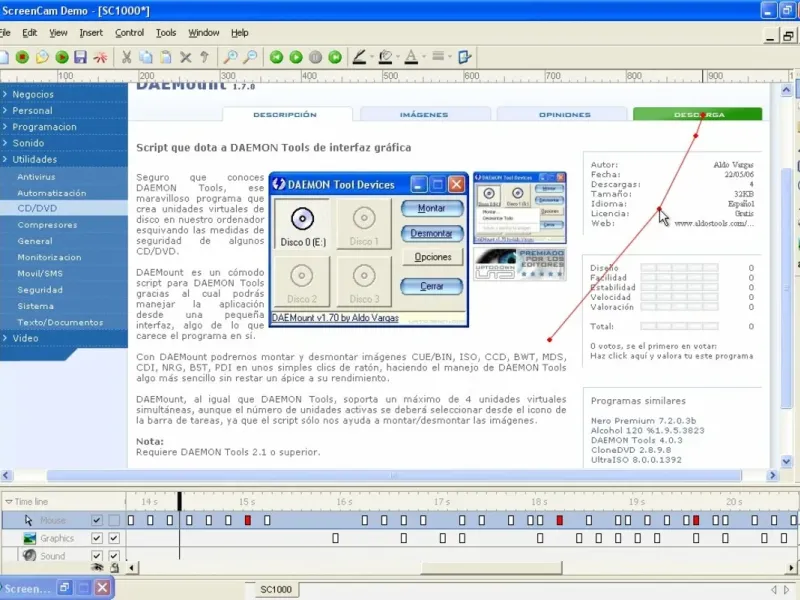This screenshot has width=800, height=600.
Task: Paste from the clipboard icon
Action: (166, 57)
